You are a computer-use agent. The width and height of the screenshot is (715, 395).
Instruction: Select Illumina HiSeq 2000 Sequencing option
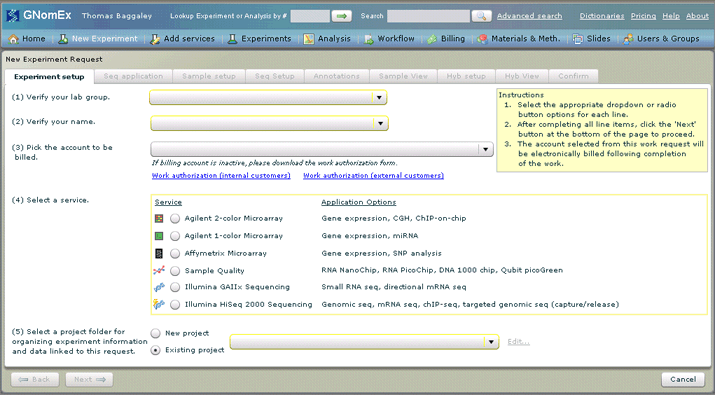pyautogui.click(x=175, y=305)
